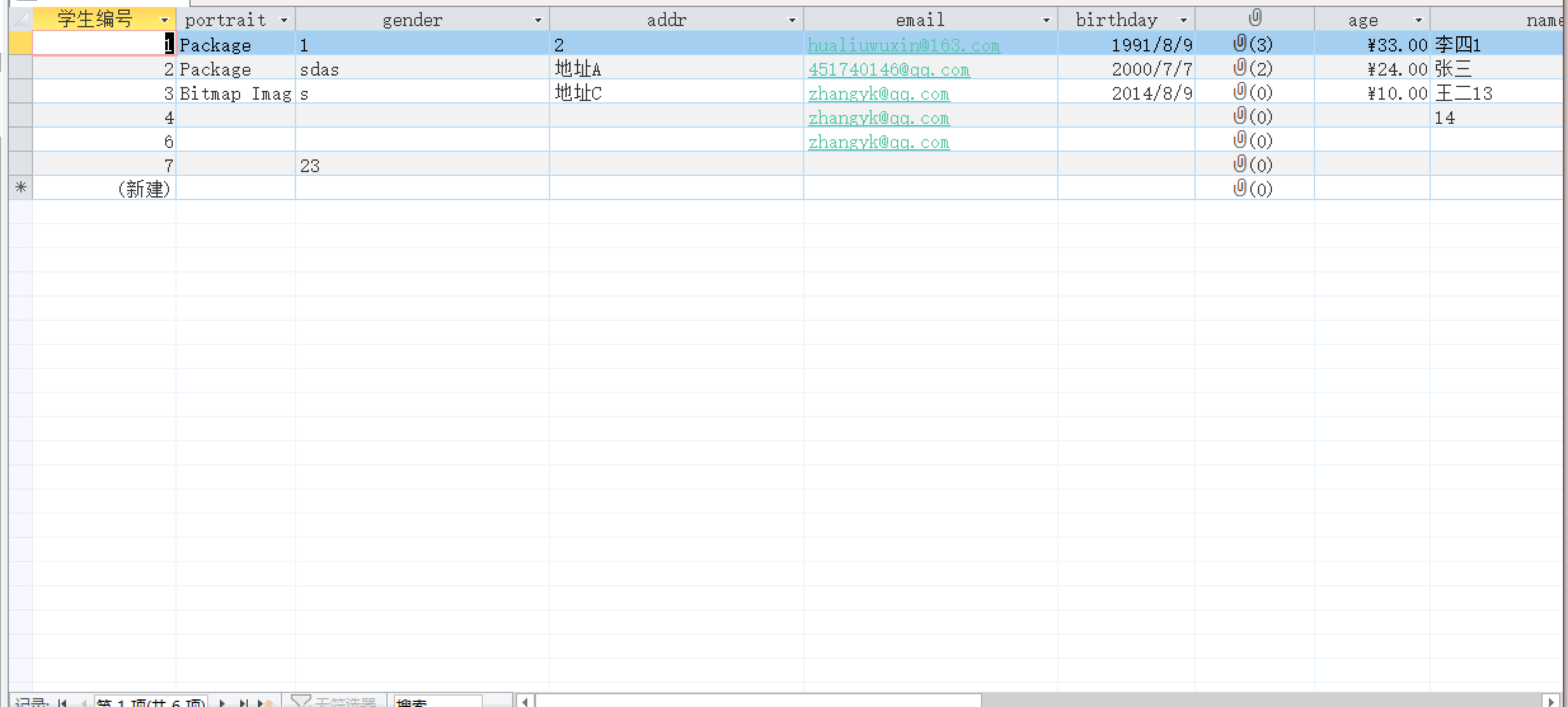This screenshot has height=707, width=1568.
Task: Select row with new record asterisk
Action: point(20,188)
